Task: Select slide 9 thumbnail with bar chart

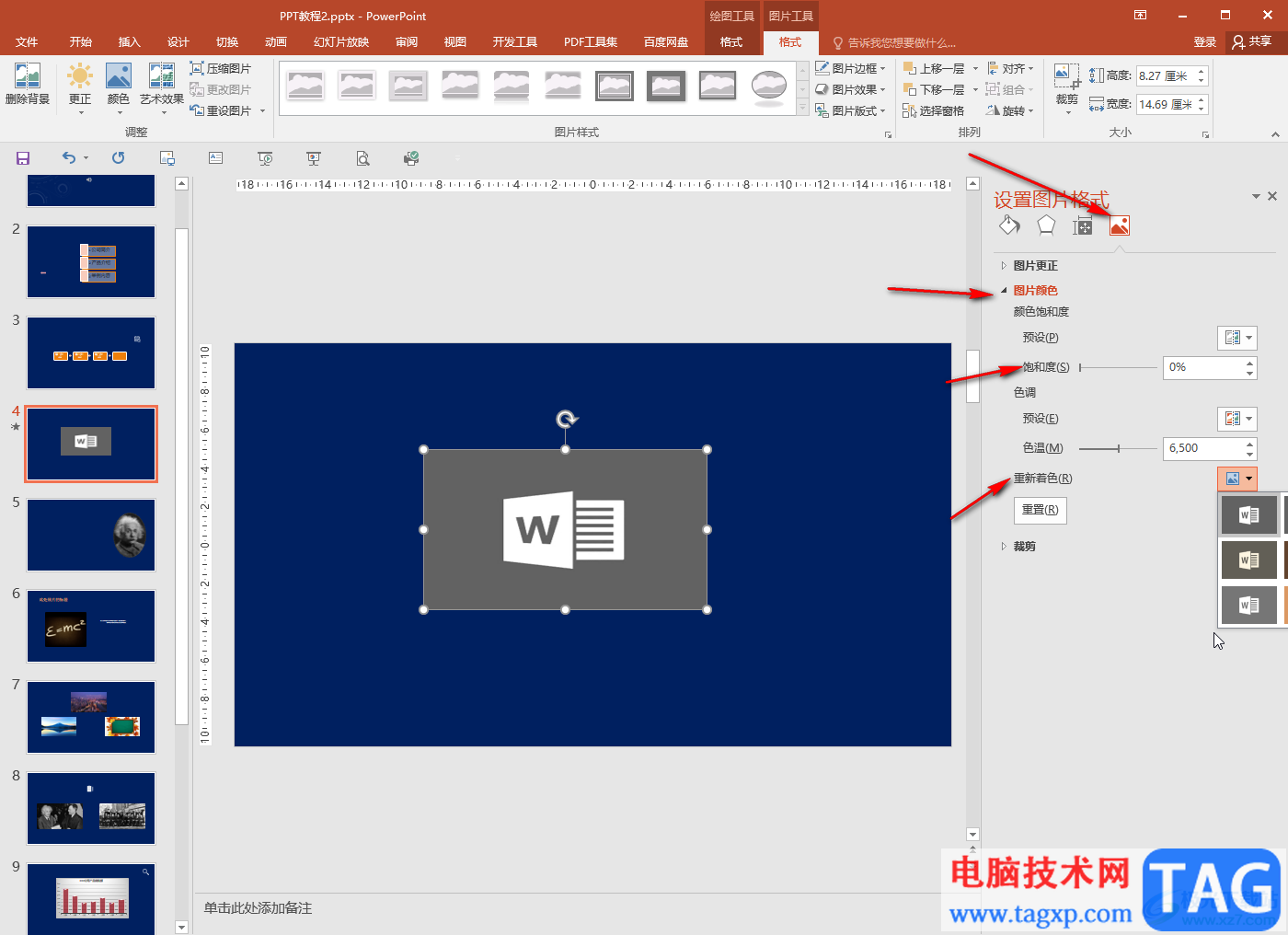Action: tap(91, 898)
